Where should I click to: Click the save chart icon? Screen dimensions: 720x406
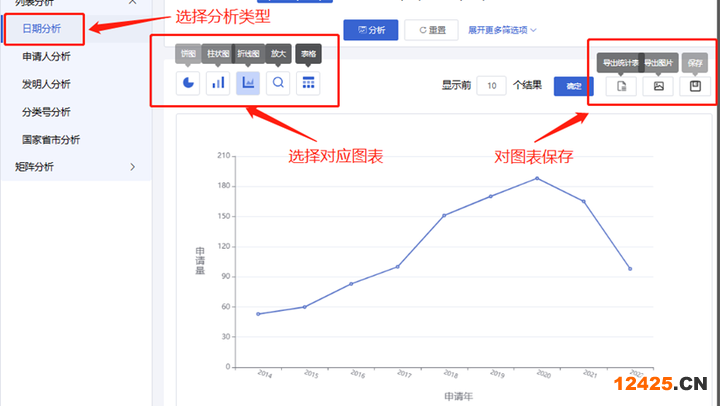695,86
